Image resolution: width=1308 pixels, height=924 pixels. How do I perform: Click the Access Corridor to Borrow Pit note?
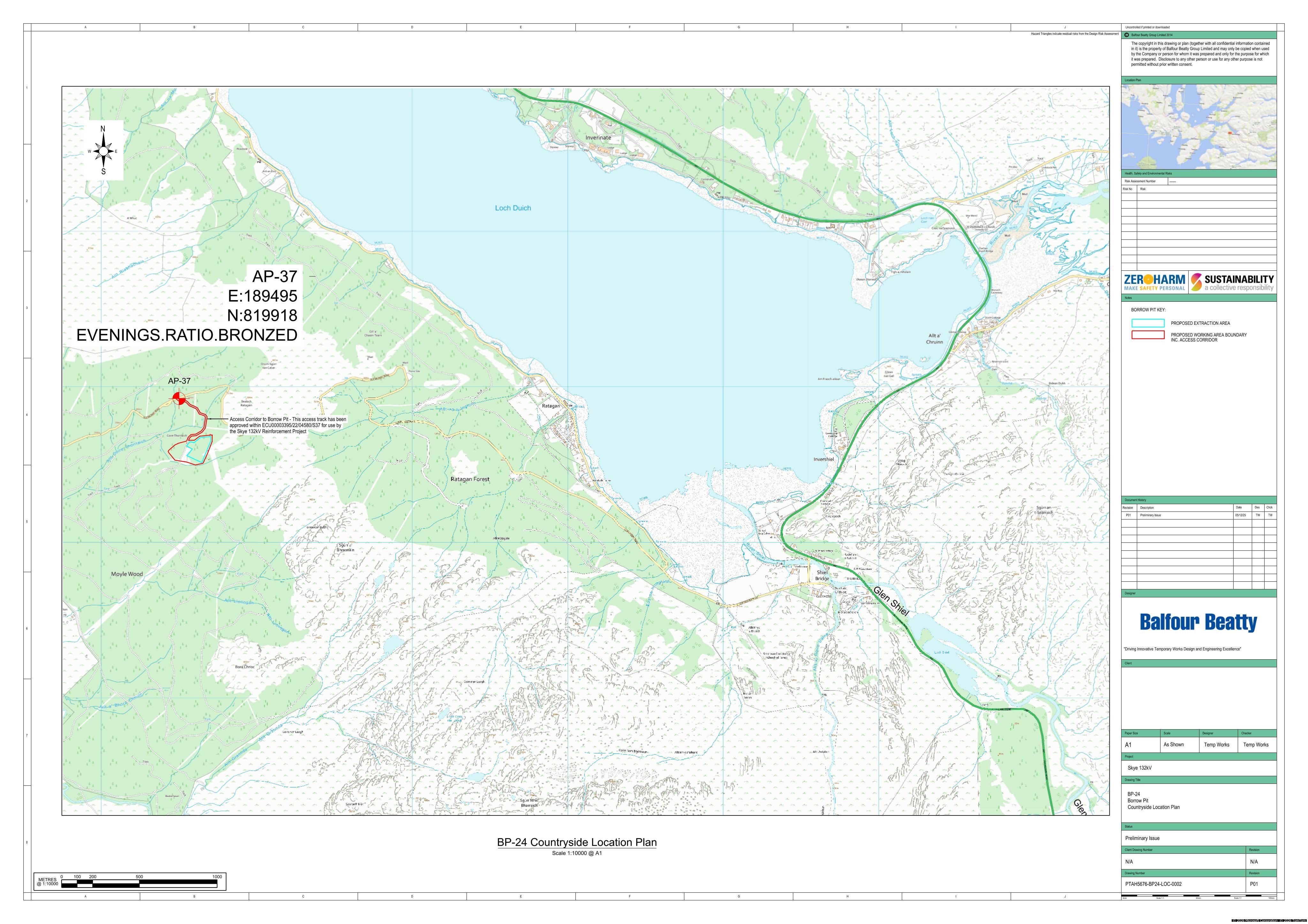[288, 426]
